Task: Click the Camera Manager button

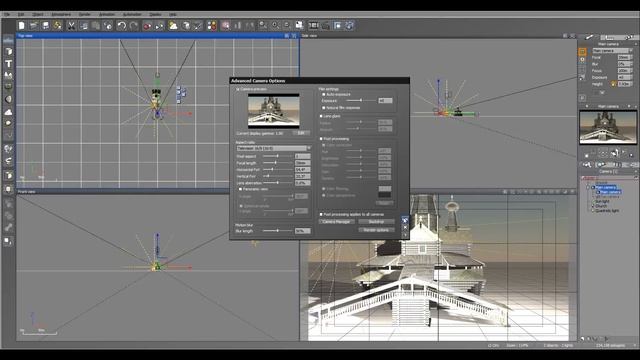Action: (x=336, y=222)
